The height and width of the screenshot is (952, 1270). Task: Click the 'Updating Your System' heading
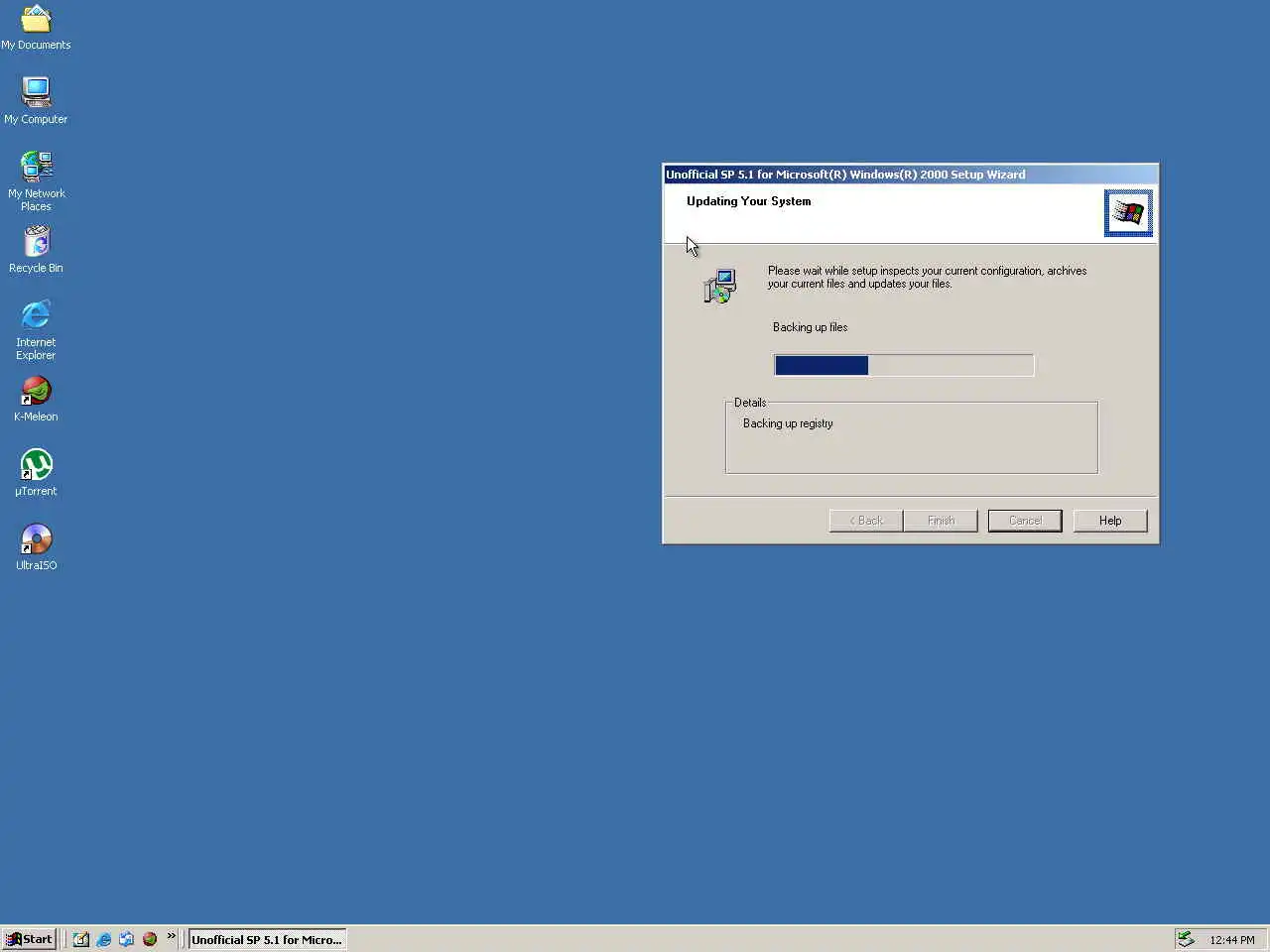(x=748, y=201)
